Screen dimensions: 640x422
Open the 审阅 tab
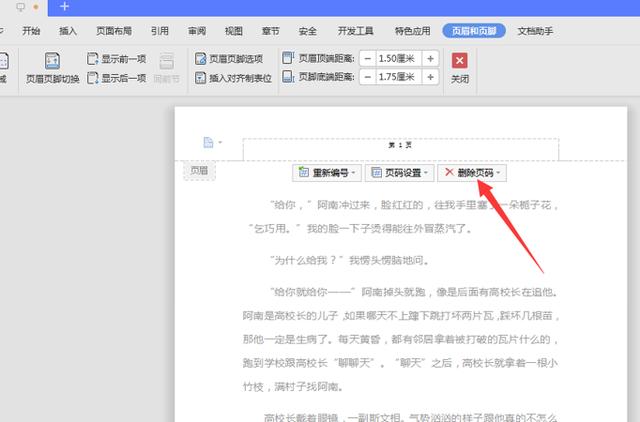[197, 31]
